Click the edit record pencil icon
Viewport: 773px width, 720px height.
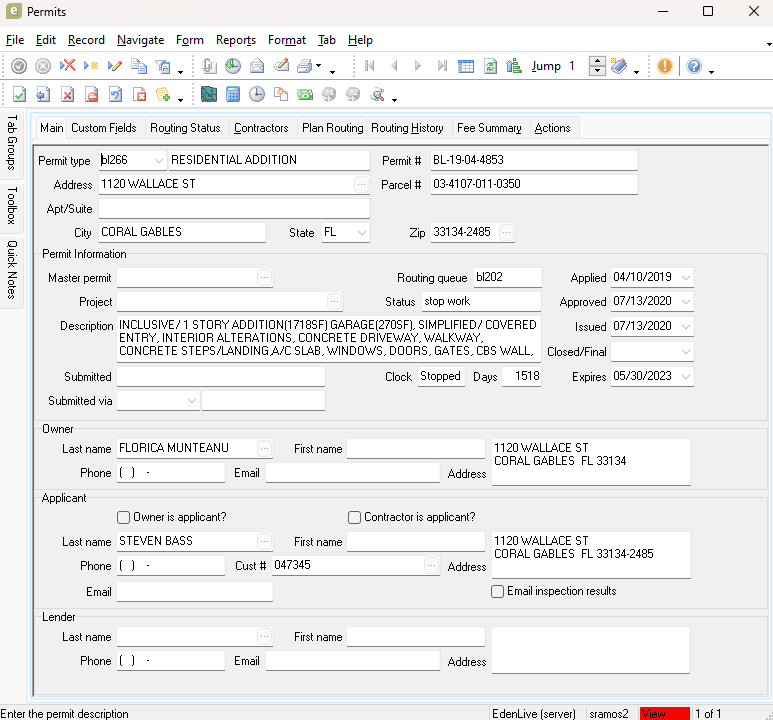tap(114, 66)
